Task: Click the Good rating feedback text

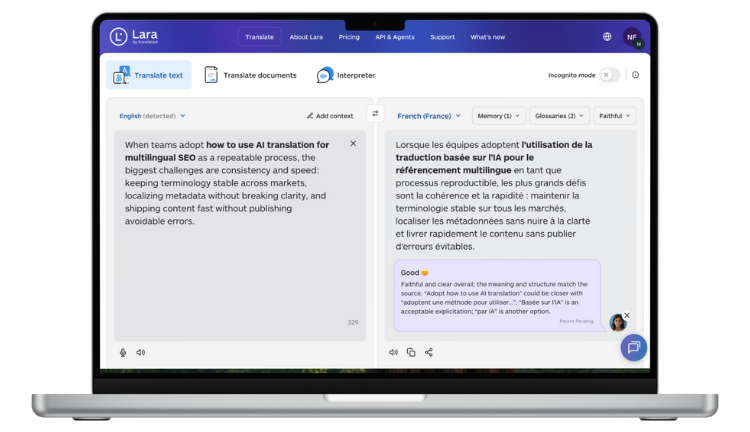Action: point(414,273)
